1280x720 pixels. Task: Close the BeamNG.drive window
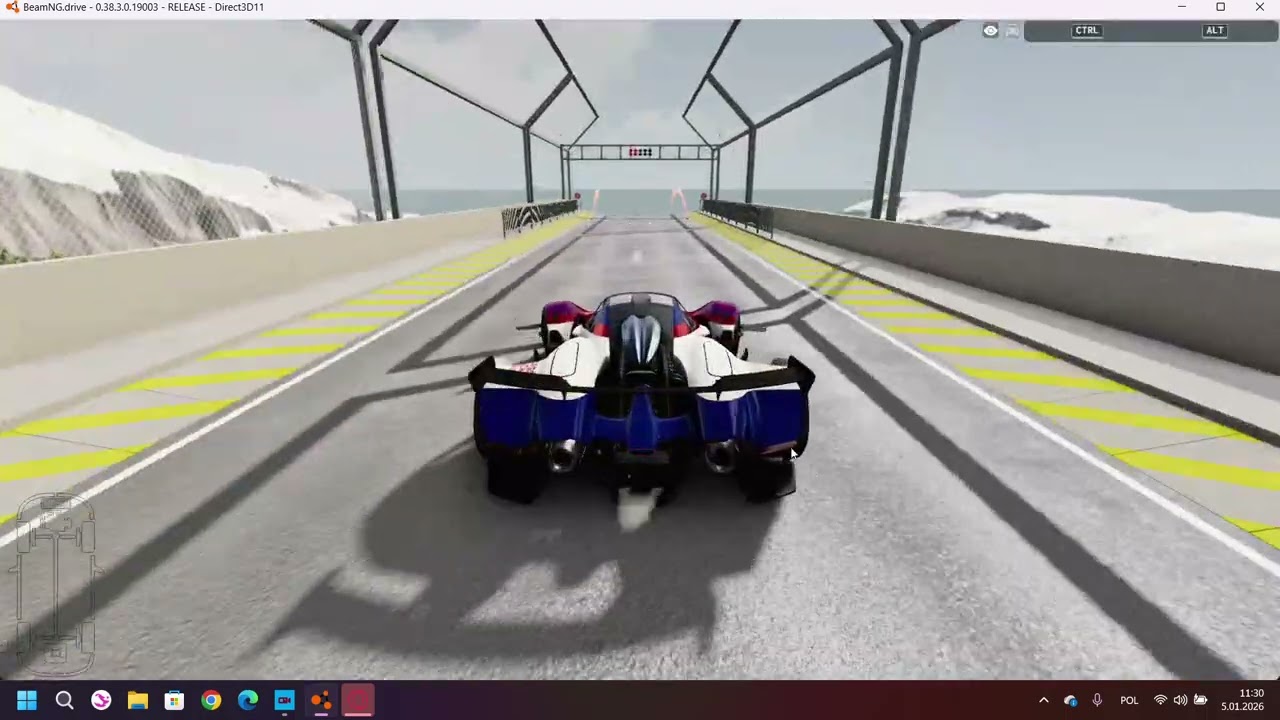(x=1259, y=7)
